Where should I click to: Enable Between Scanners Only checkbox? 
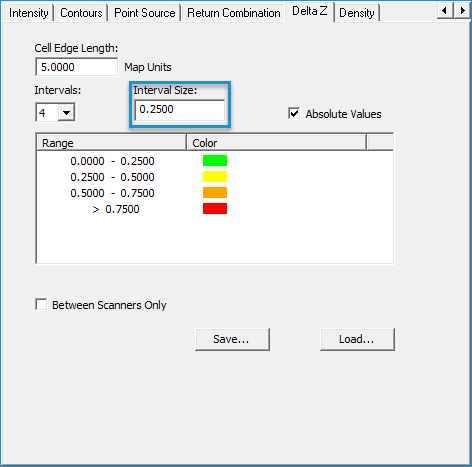(41, 304)
